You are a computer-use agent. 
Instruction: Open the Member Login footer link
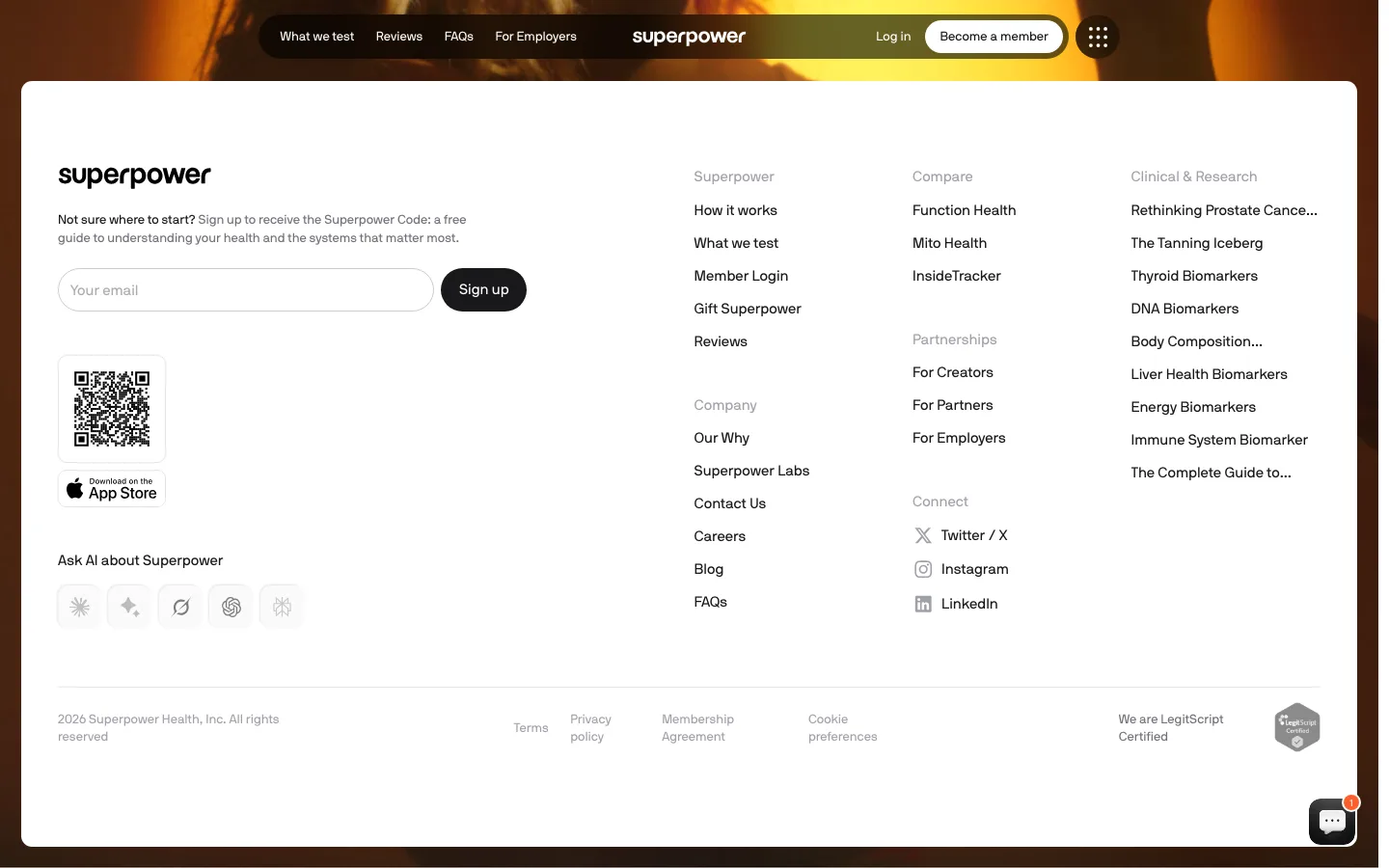coord(741,276)
